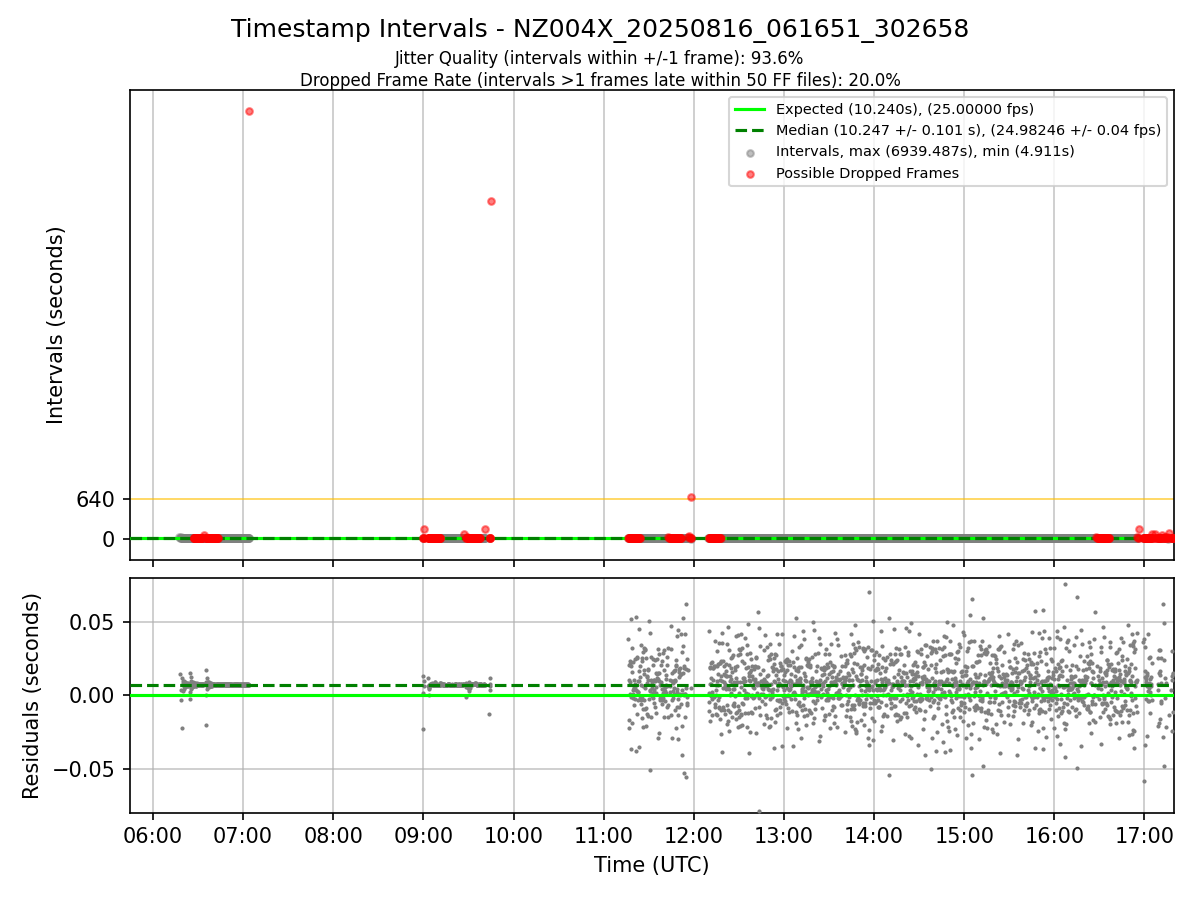Click the 640 tick label on the y-axis
The image size is (1200, 900).
click(95, 499)
